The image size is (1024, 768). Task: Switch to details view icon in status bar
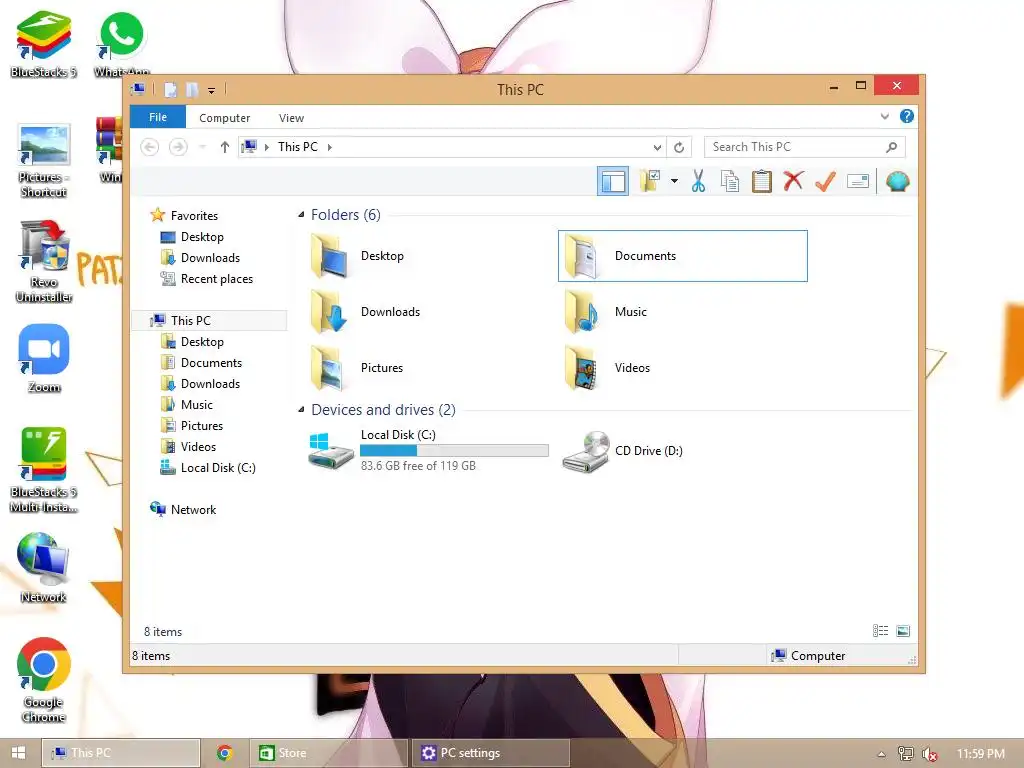pyautogui.click(x=880, y=631)
